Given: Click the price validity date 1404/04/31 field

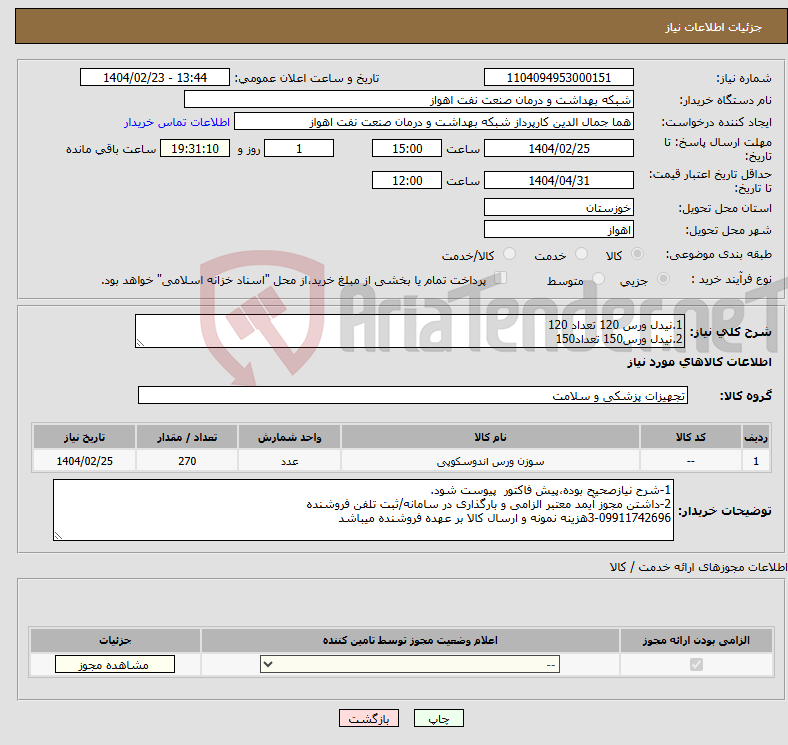Looking at the screenshot, I should [x=558, y=180].
